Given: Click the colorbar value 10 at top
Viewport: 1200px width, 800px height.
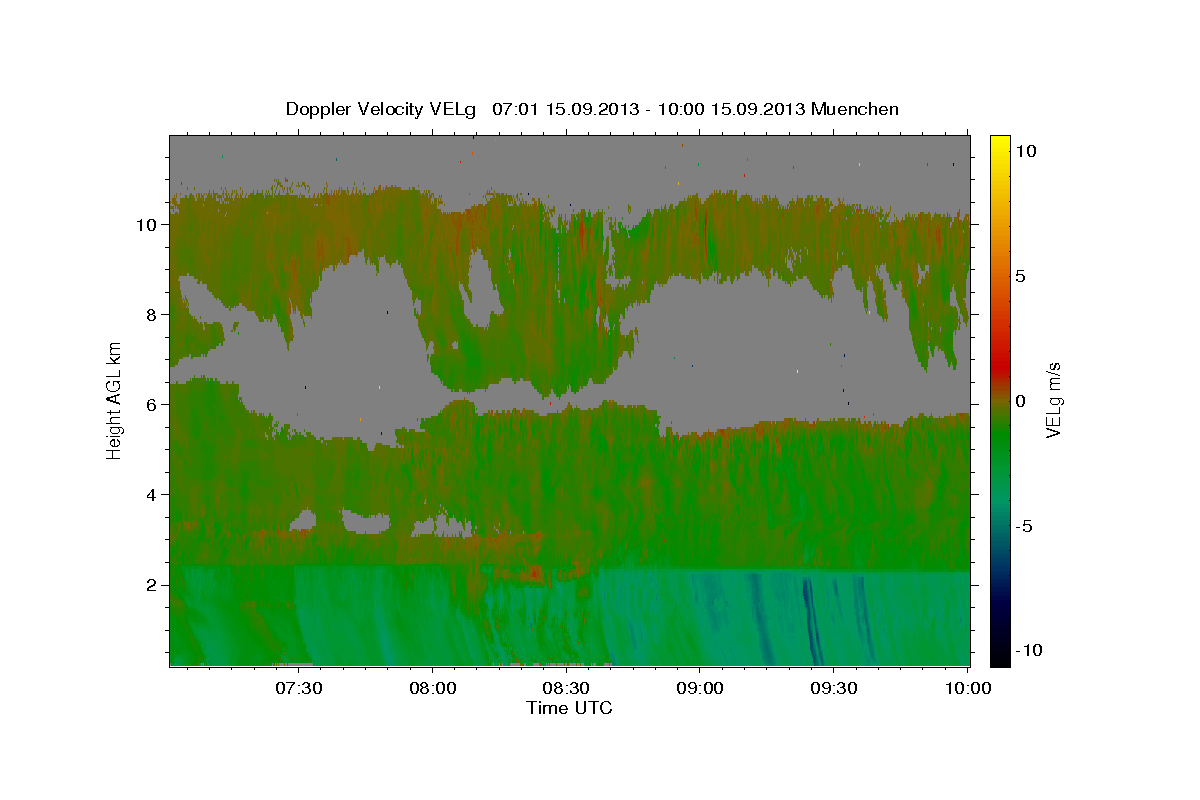Looking at the screenshot, I should [x=1026, y=151].
